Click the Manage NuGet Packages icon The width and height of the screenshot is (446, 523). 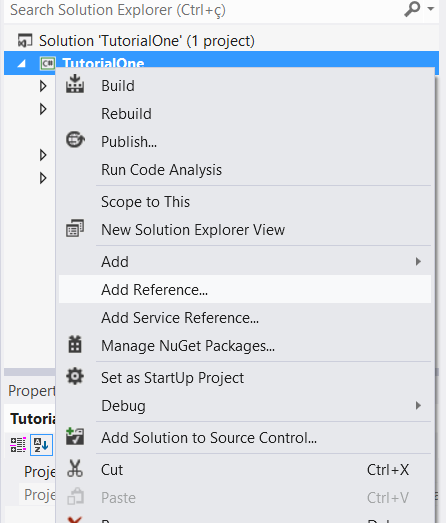coord(75,345)
